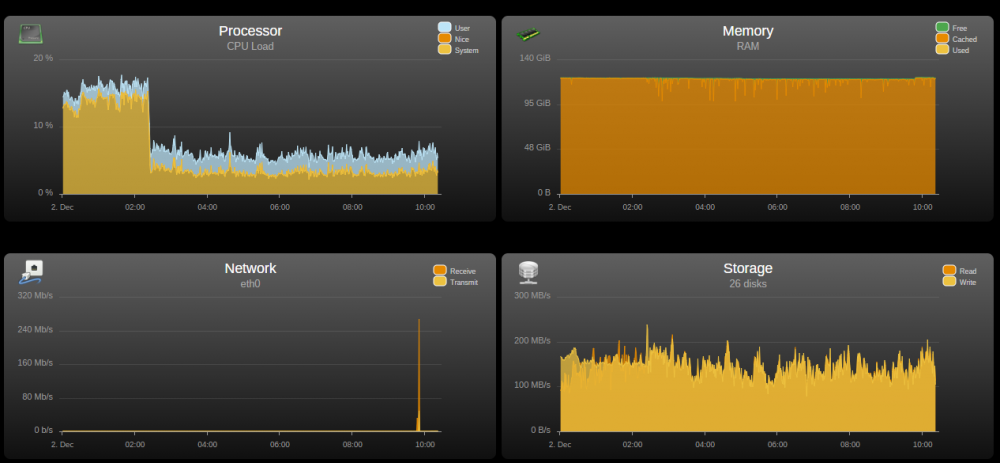The height and width of the screenshot is (463, 1000).
Task: Click the 95 GiB label in Memory chart
Action: click(537, 103)
